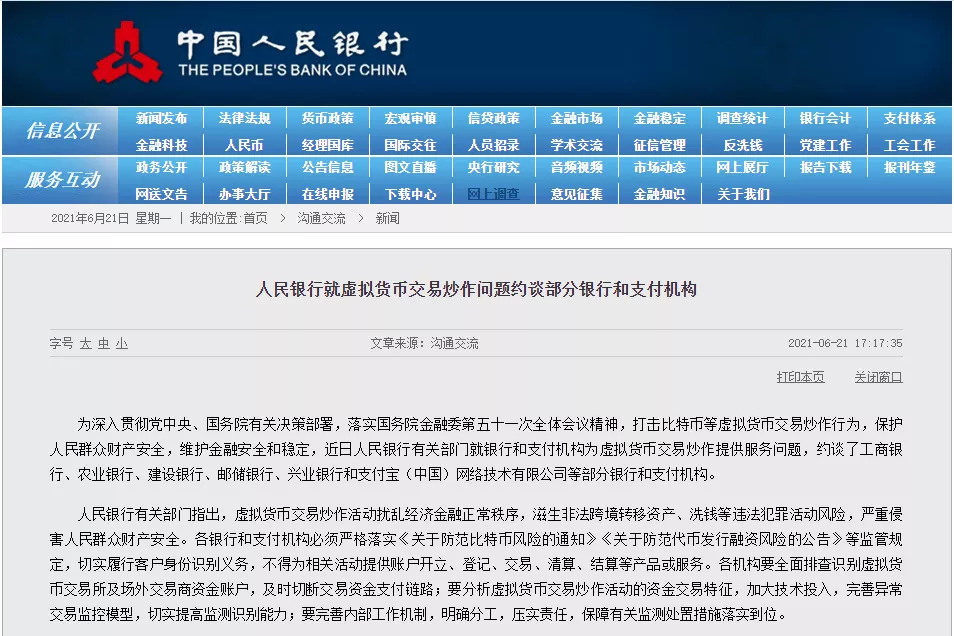
Task: Set font size to small 小
Action: tap(122, 343)
